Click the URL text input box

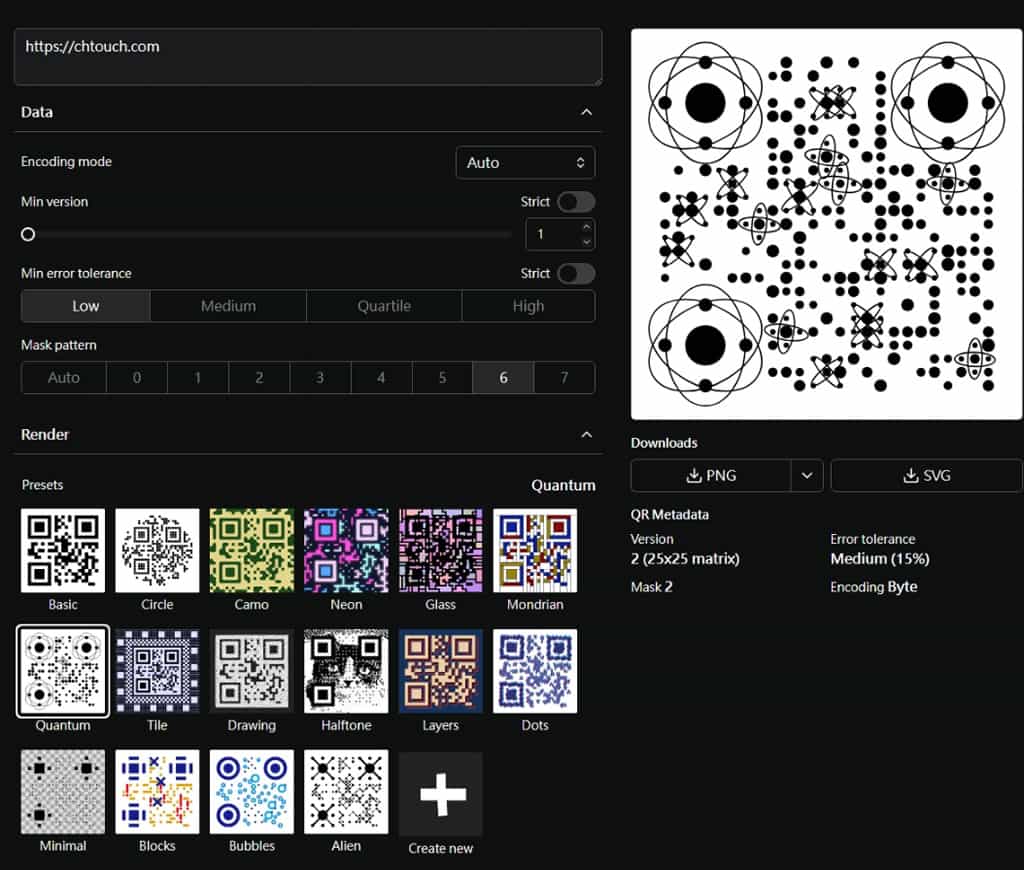coord(308,57)
